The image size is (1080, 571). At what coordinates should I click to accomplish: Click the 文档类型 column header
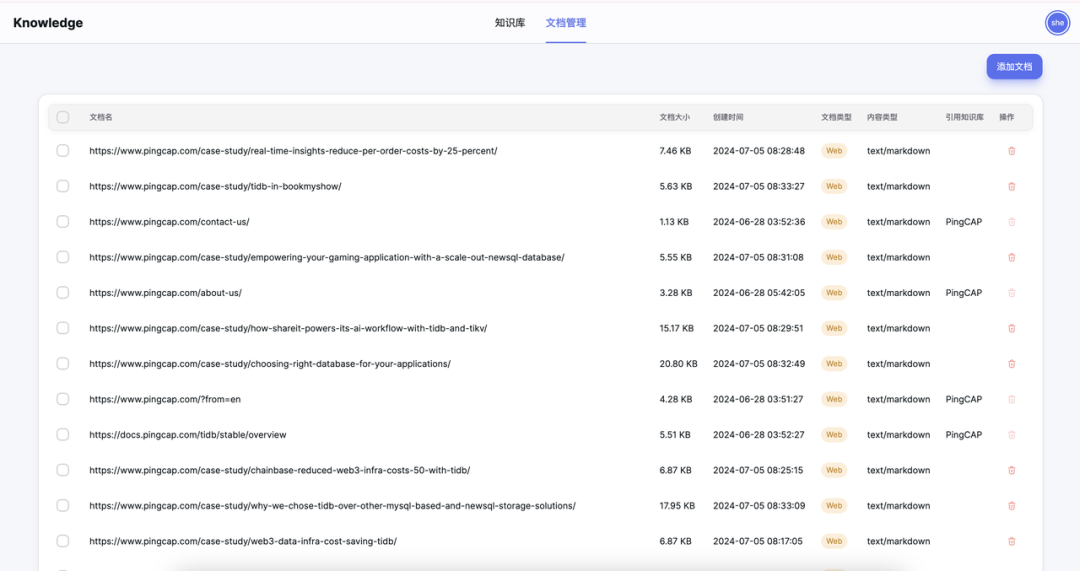pyautogui.click(x=836, y=117)
